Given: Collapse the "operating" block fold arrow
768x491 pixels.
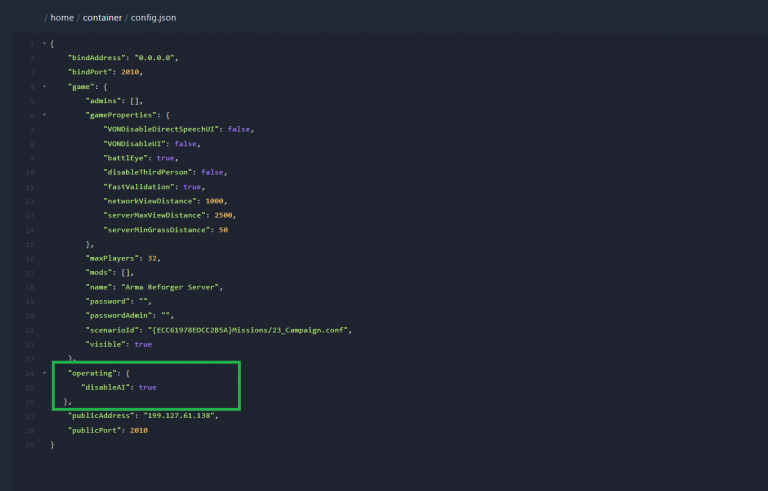Looking at the screenshot, I should point(43,372).
